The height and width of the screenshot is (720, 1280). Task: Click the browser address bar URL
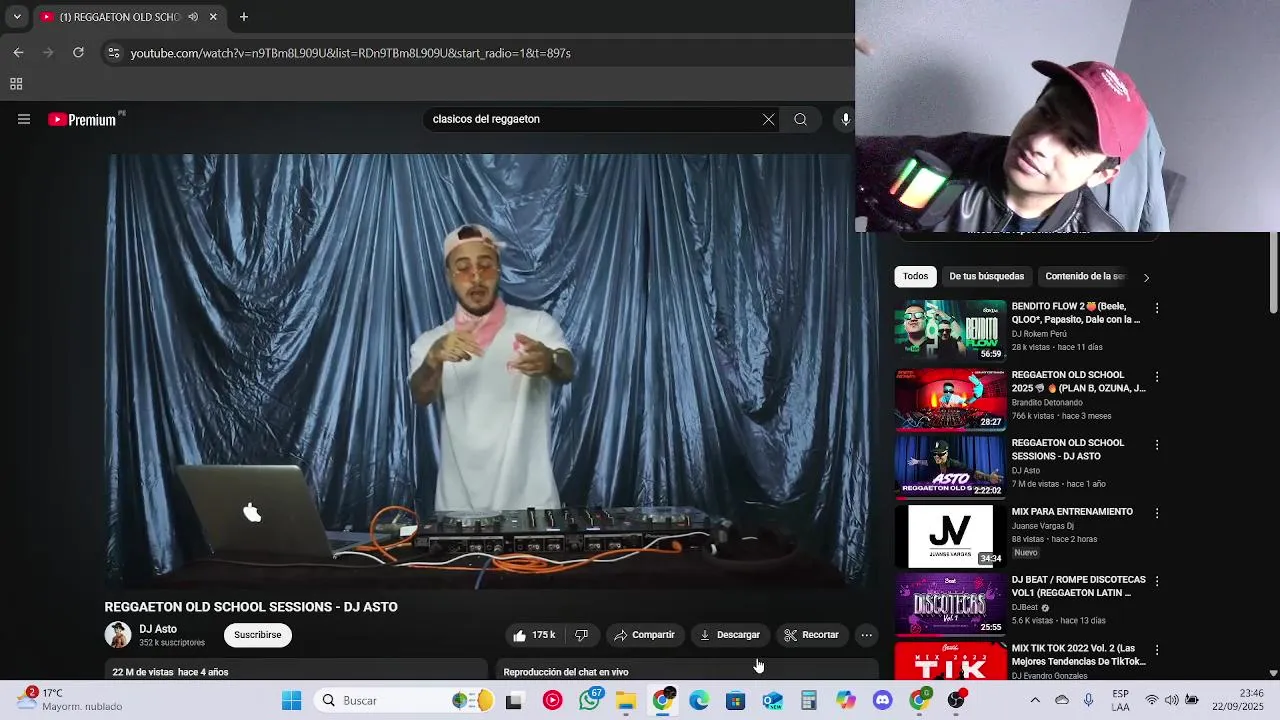pos(350,53)
